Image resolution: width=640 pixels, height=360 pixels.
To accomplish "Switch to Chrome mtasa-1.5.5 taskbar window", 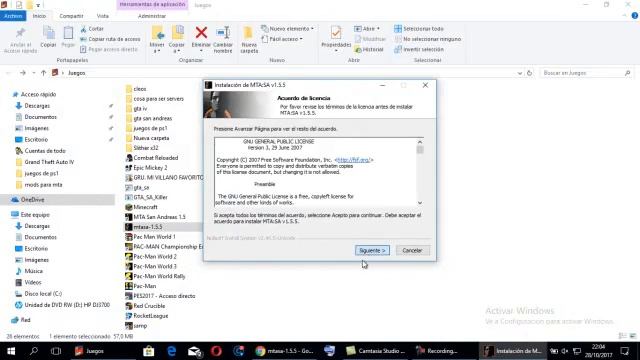I will point(284,351).
